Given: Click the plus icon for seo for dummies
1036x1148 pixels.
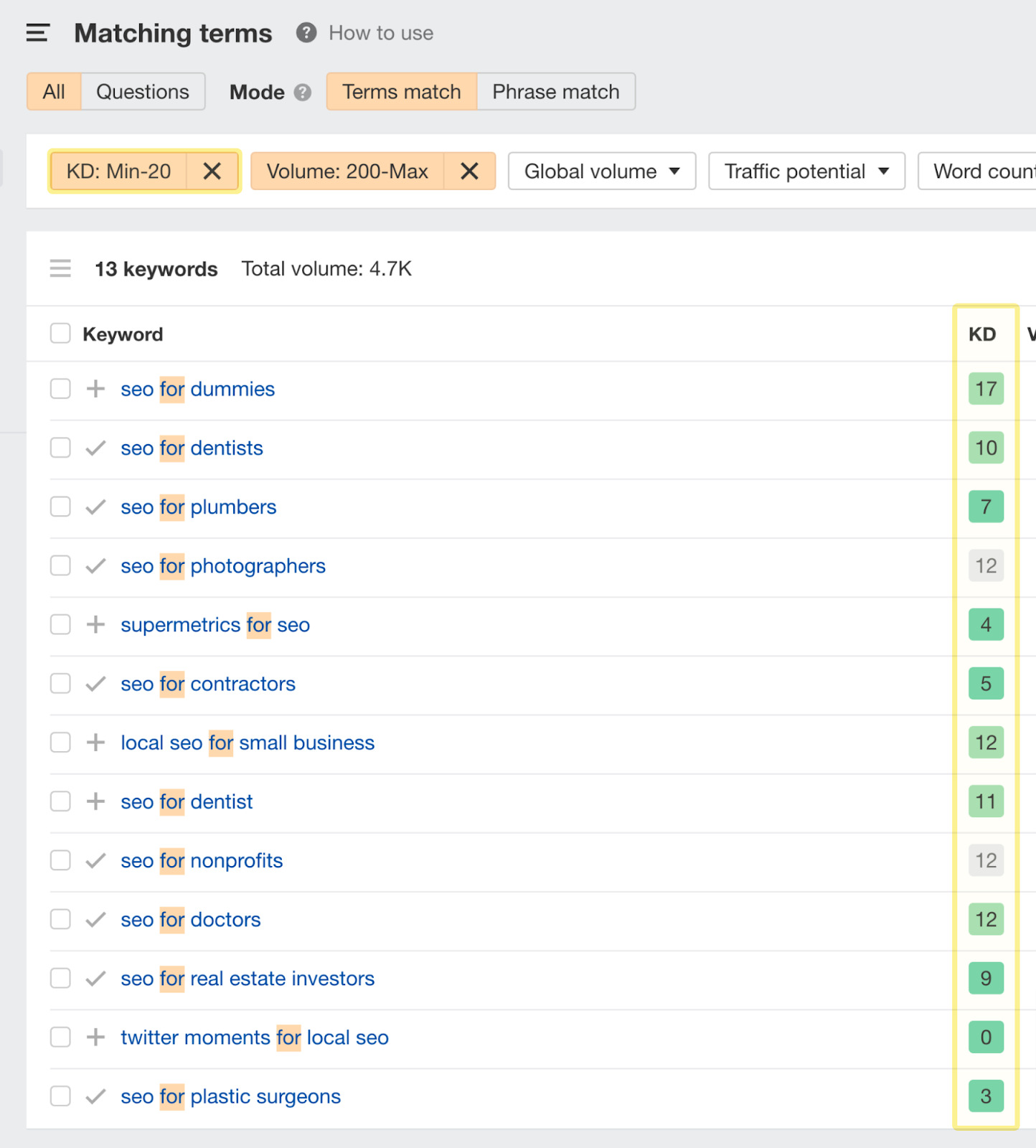Looking at the screenshot, I should click(x=95, y=389).
